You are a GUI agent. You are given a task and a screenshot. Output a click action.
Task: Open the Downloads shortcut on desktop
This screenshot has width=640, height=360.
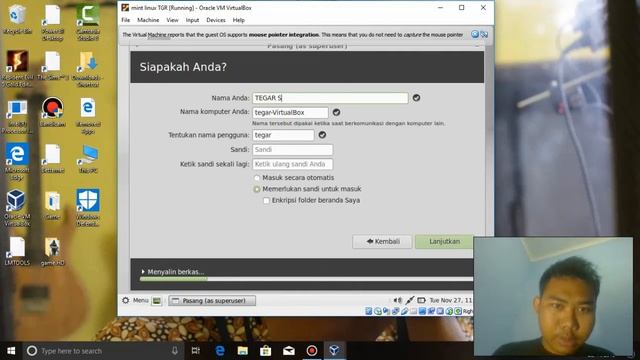[88, 69]
